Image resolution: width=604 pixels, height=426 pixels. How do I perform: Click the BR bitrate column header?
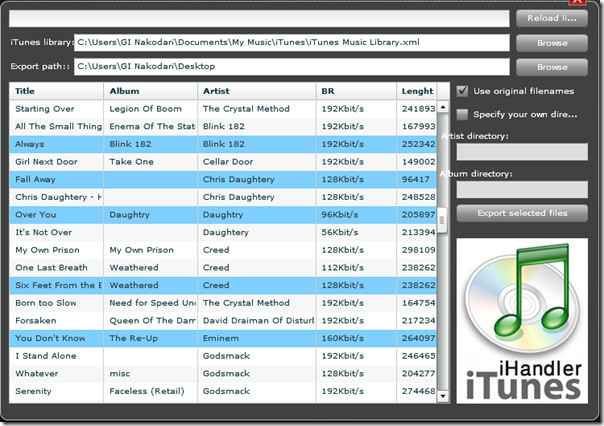(x=356, y=91)
